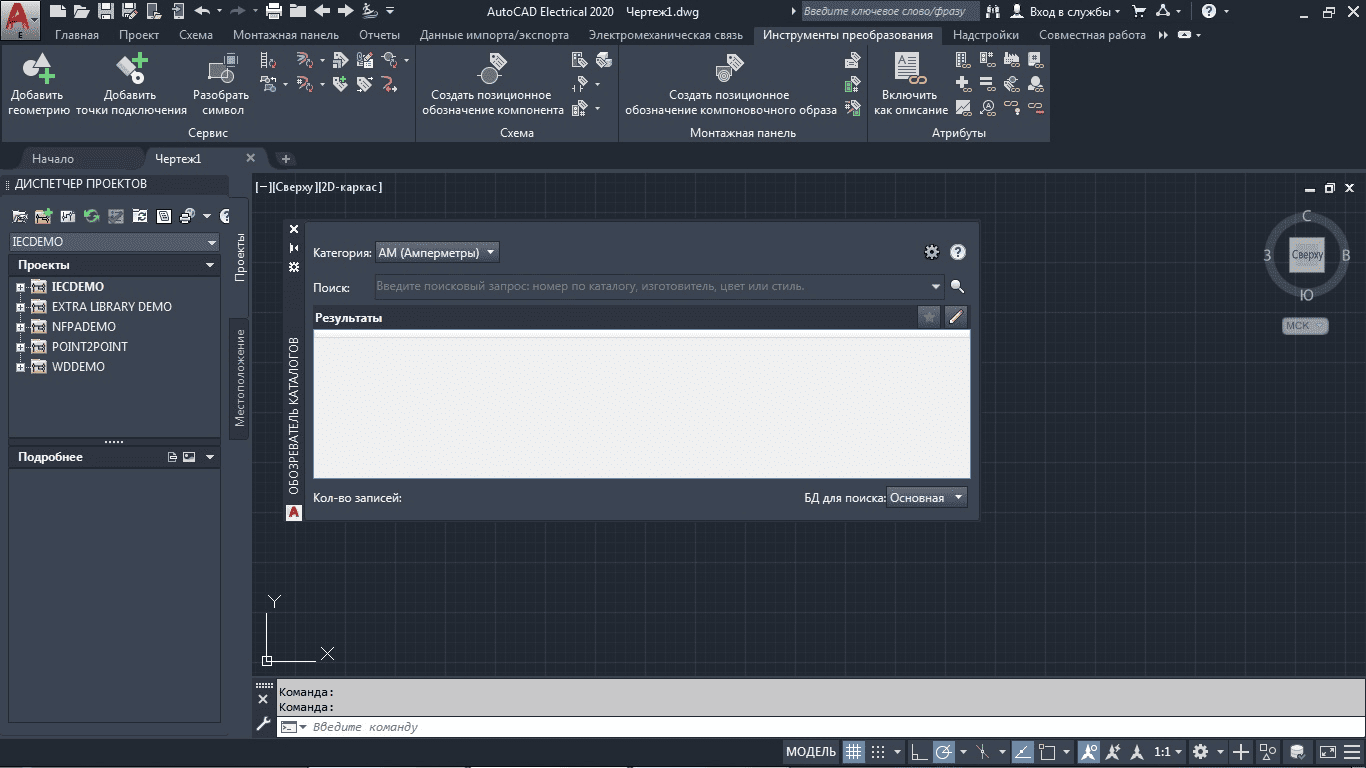The image size is (1366, 768).
Task: Toggle 2D object snap in status bar
Action: [x=1047, y=751]
